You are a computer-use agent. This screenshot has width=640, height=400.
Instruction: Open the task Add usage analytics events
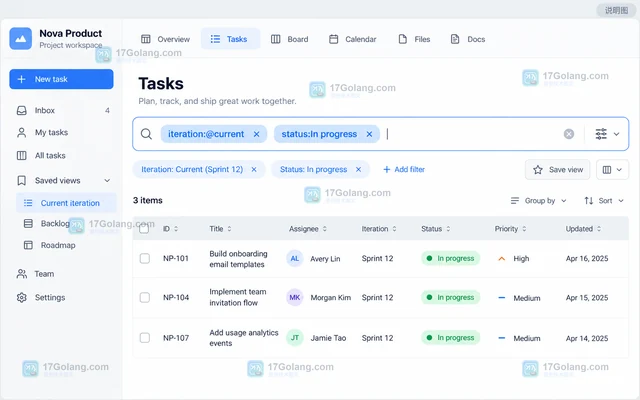244,338
